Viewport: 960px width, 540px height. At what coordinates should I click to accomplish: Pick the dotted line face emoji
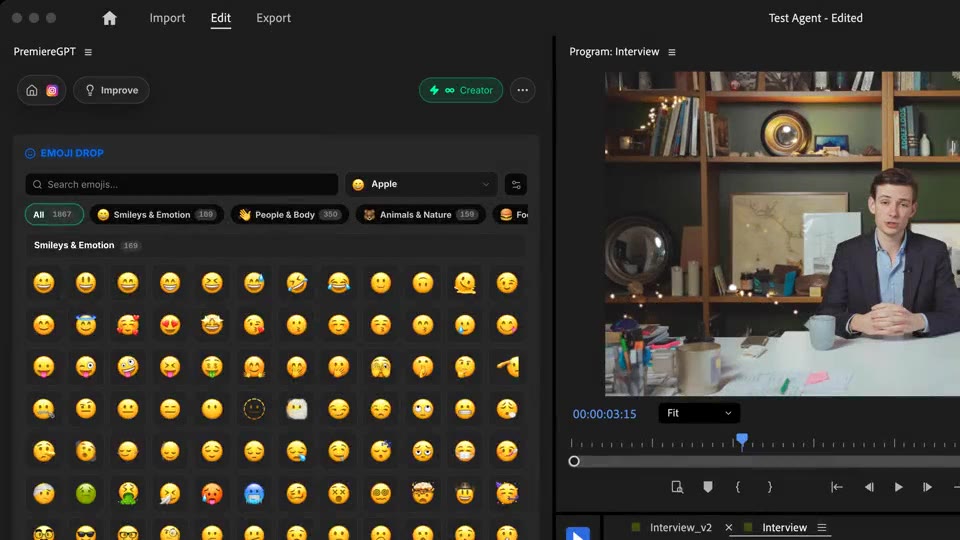tap(254, 409)
